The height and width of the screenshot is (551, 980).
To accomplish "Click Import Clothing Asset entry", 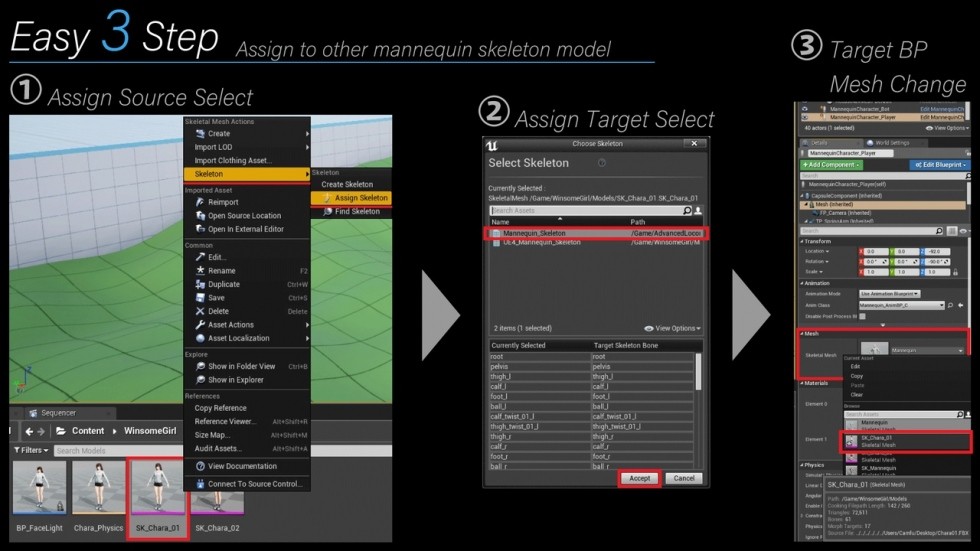I will pyautogui.click(x=233, y=161).
